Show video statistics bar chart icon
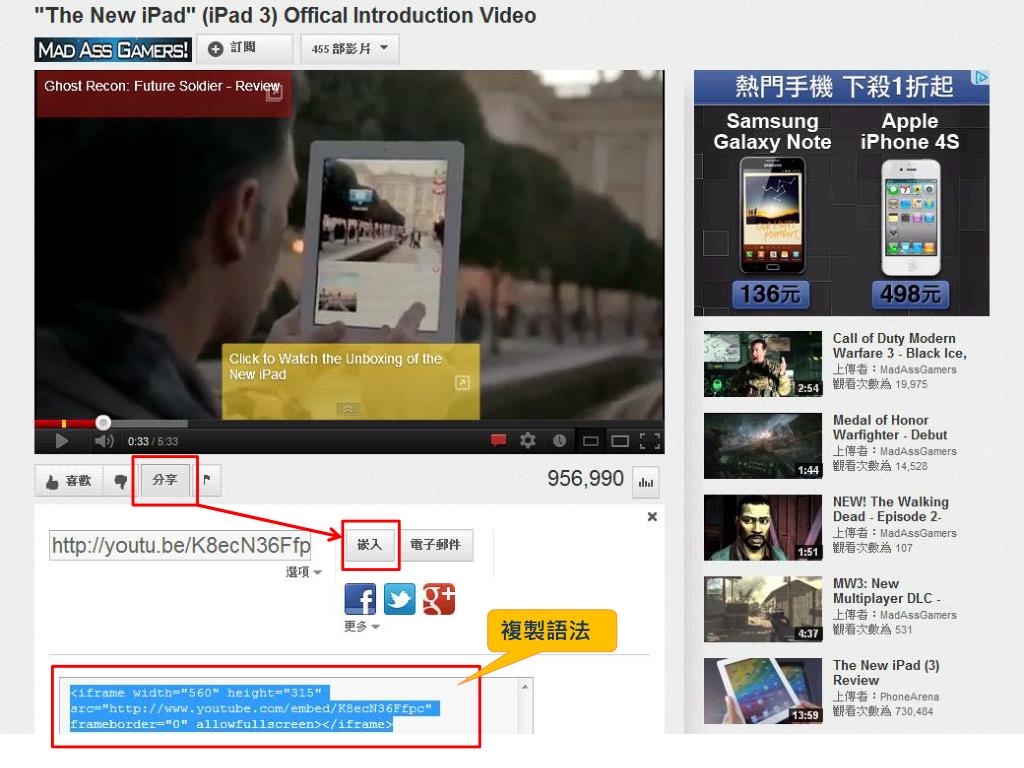The width and height of the screenshot is (1024, 768). click(x=646, y=482)
